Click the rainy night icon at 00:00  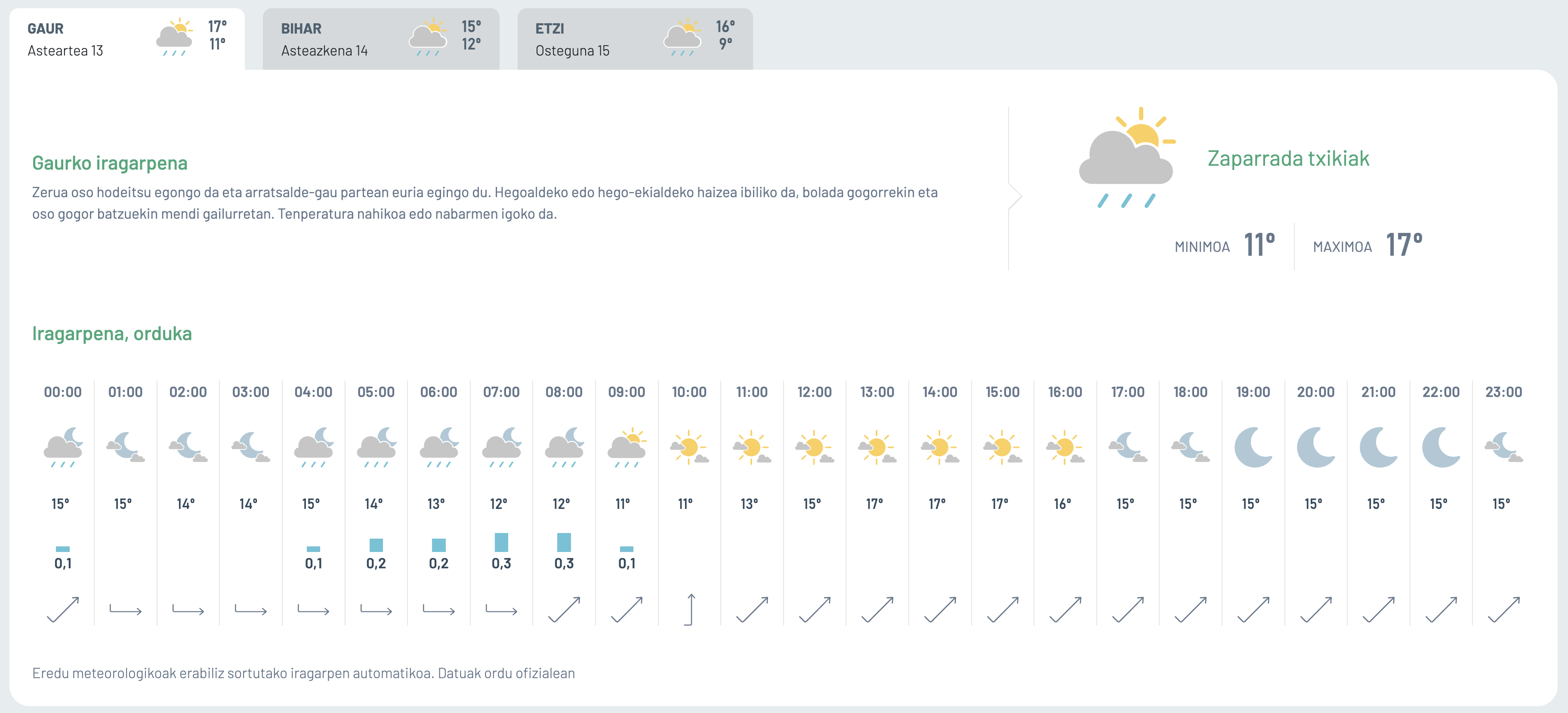[x=63, y=447]
